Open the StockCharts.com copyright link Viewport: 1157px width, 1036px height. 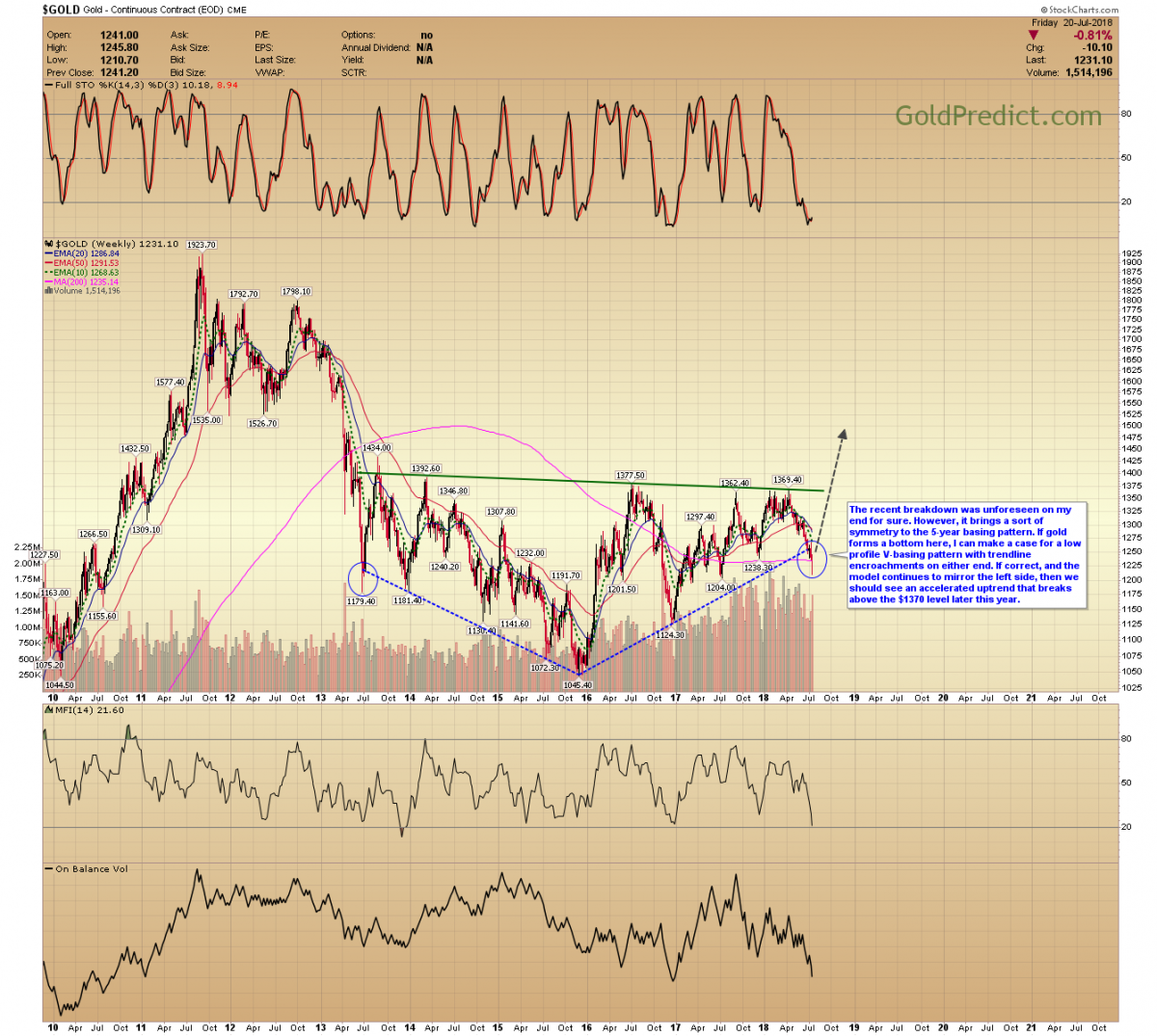1078,10
